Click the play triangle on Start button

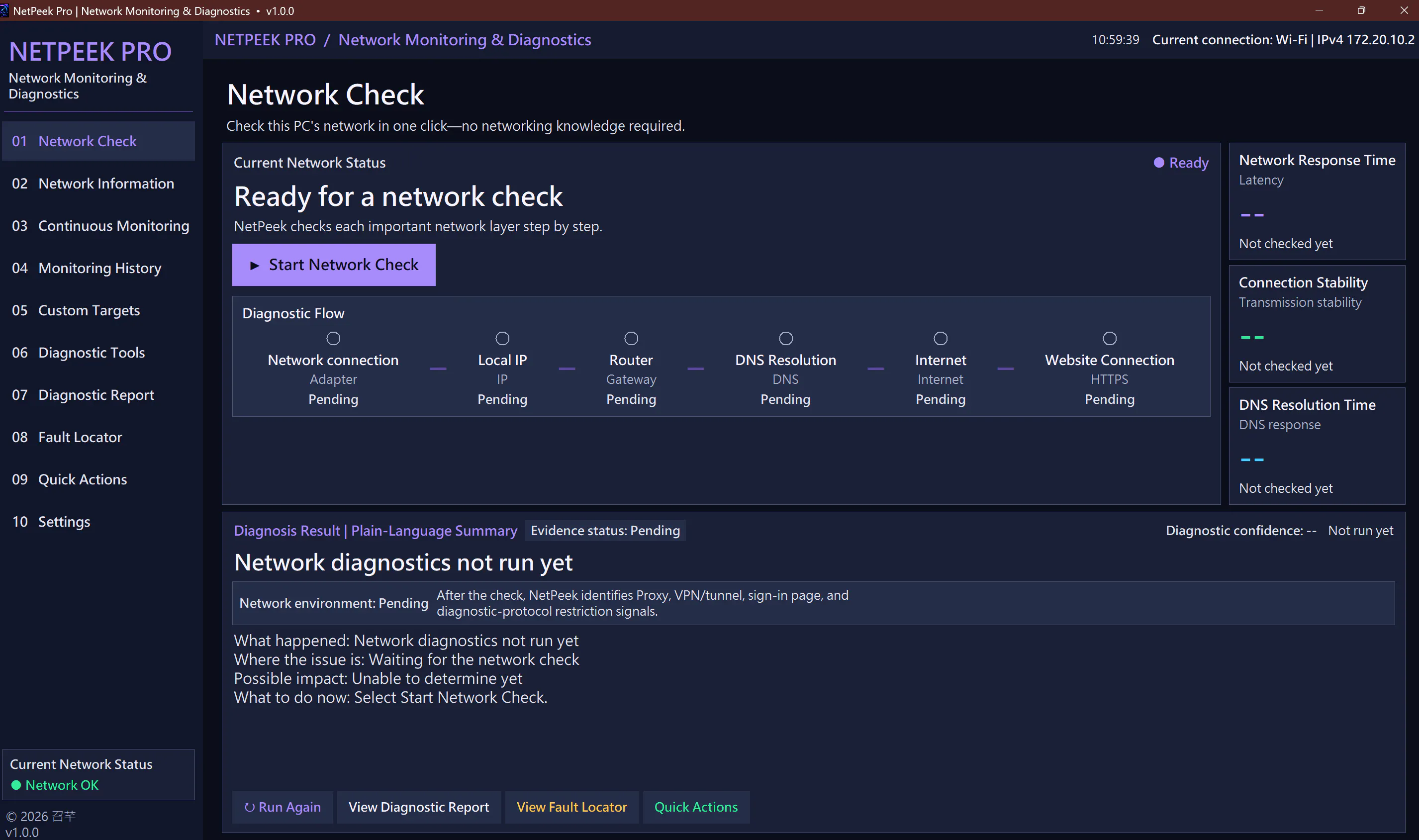tap(254, 266)
